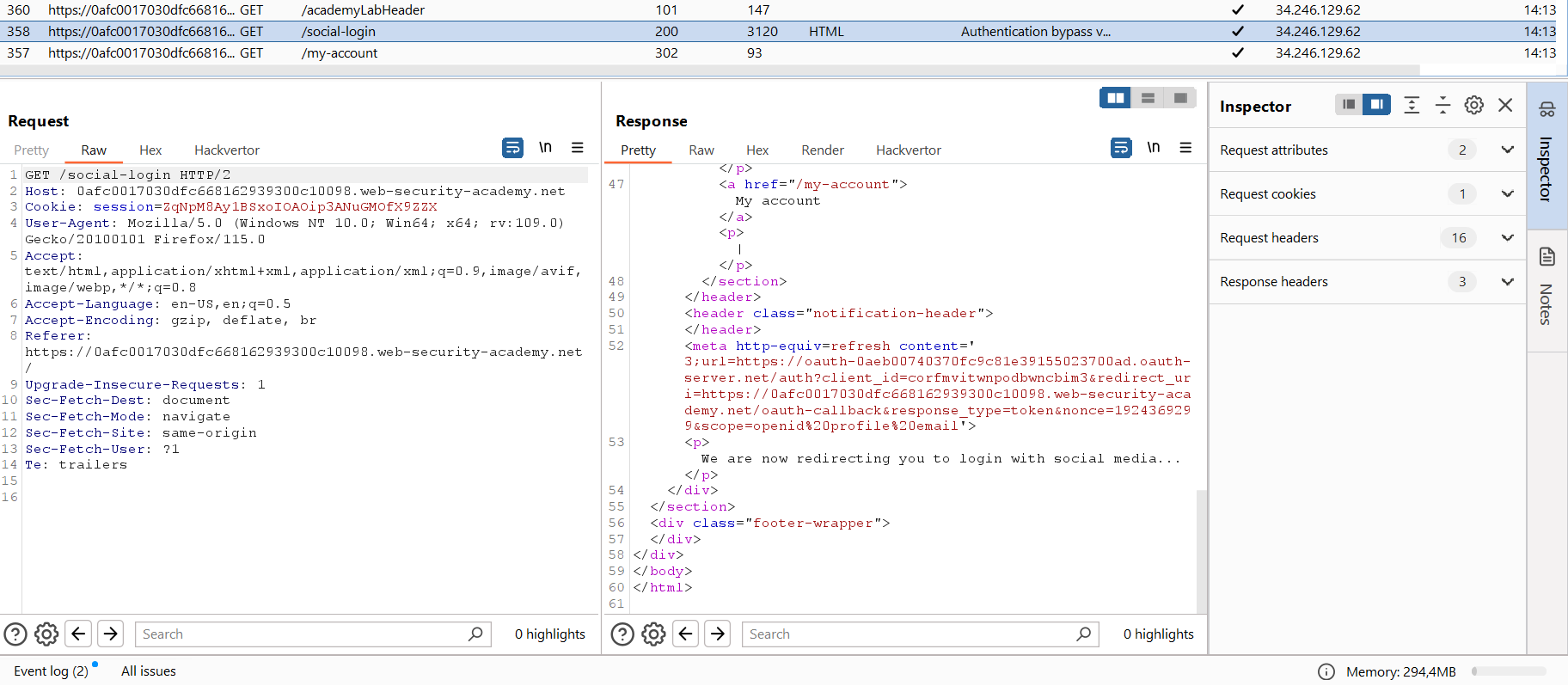This screenshot has height=686, width=1568.
Task: Click memory usage progress bar
Action: pos(1509,671)
